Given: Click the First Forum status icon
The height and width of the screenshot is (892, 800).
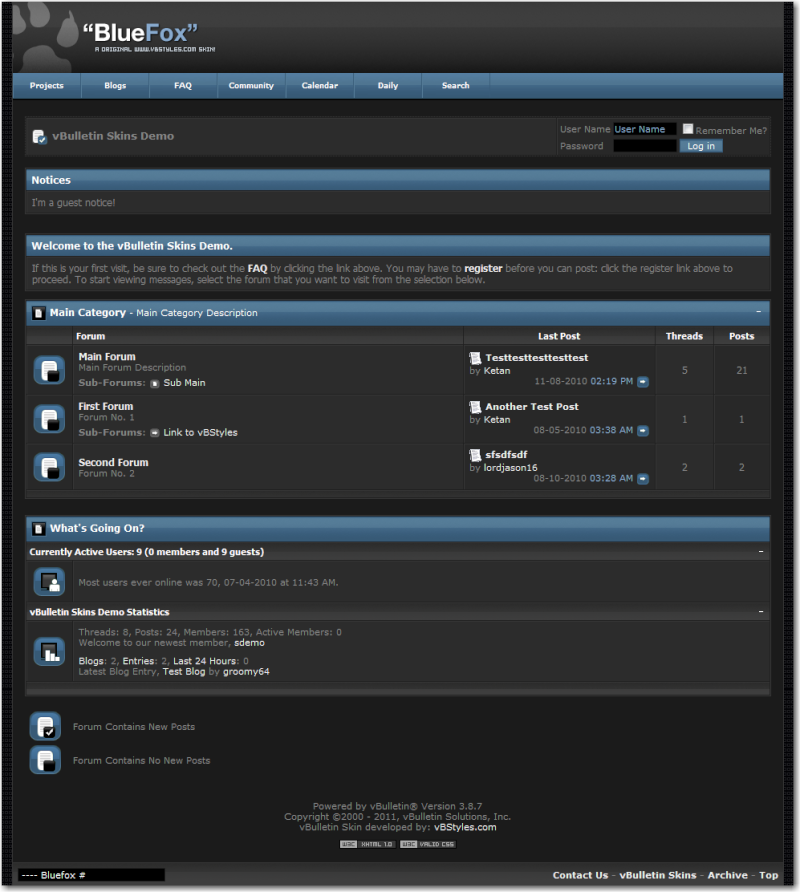Looking at the screenshot, I should (50, 419).
